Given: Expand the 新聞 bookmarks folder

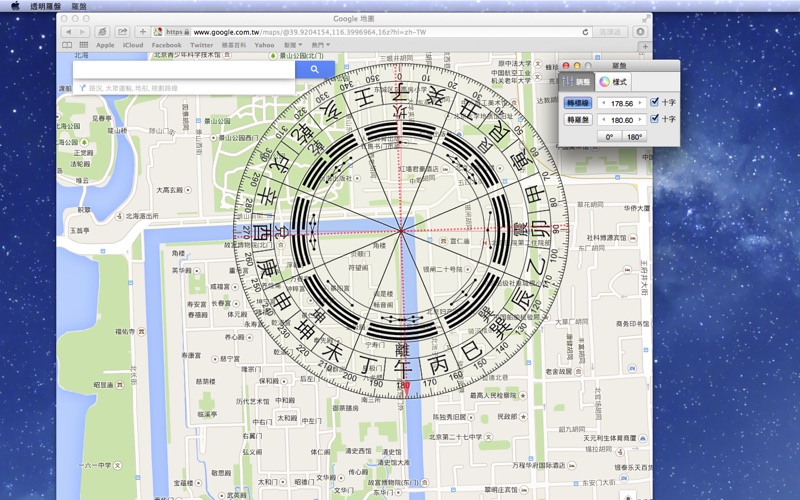Looking at the screenshot, I should [x=293, y=45].
